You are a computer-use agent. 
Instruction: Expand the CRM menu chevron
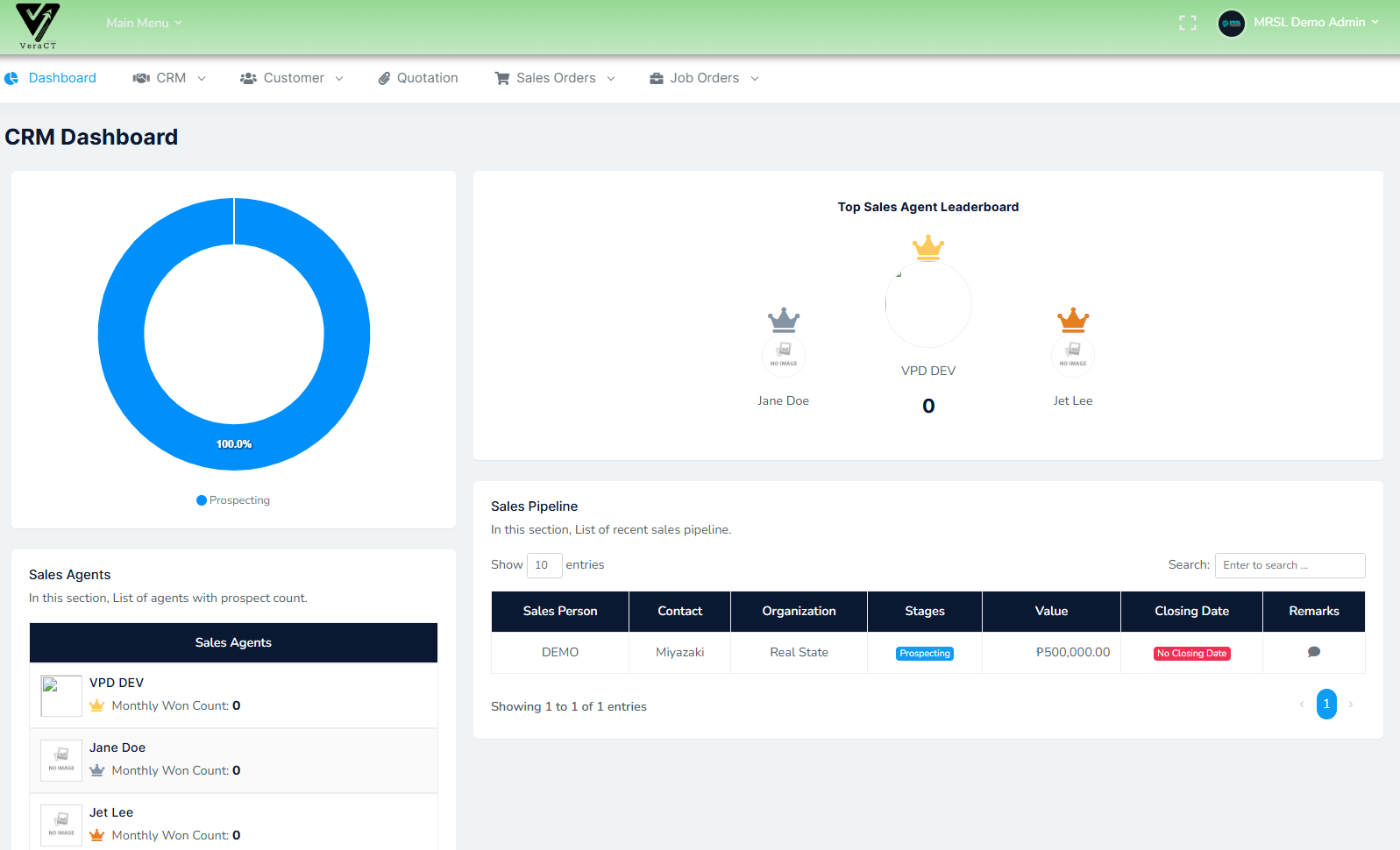202,78
